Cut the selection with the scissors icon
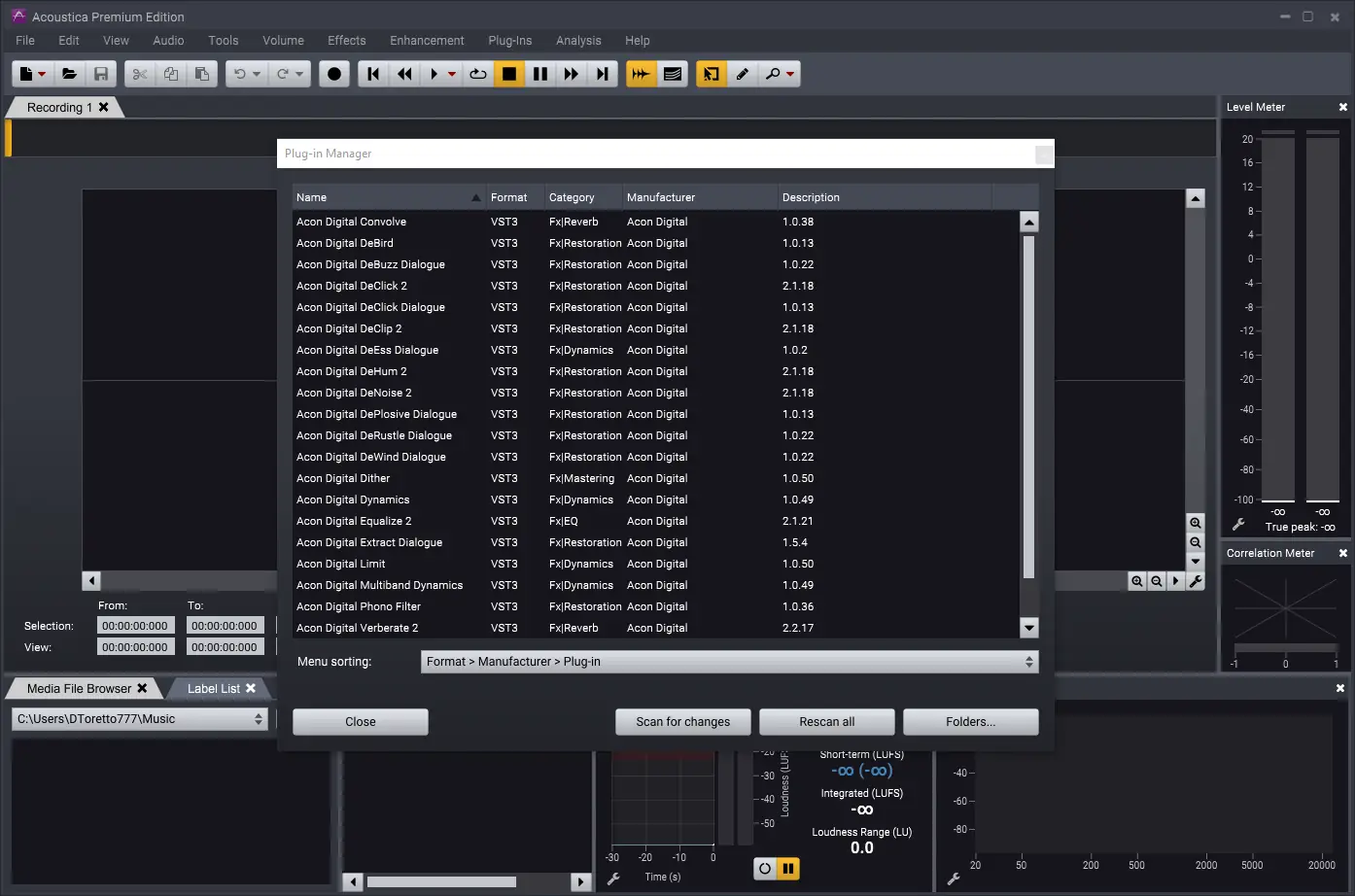The width and height of the screenshot is (1355, 896). (140, 74)
